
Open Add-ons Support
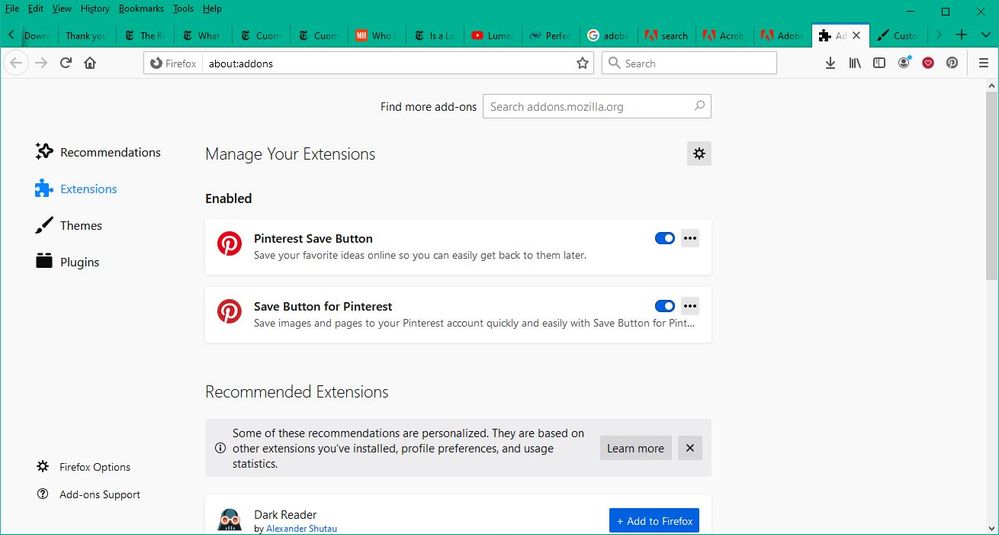88,494
